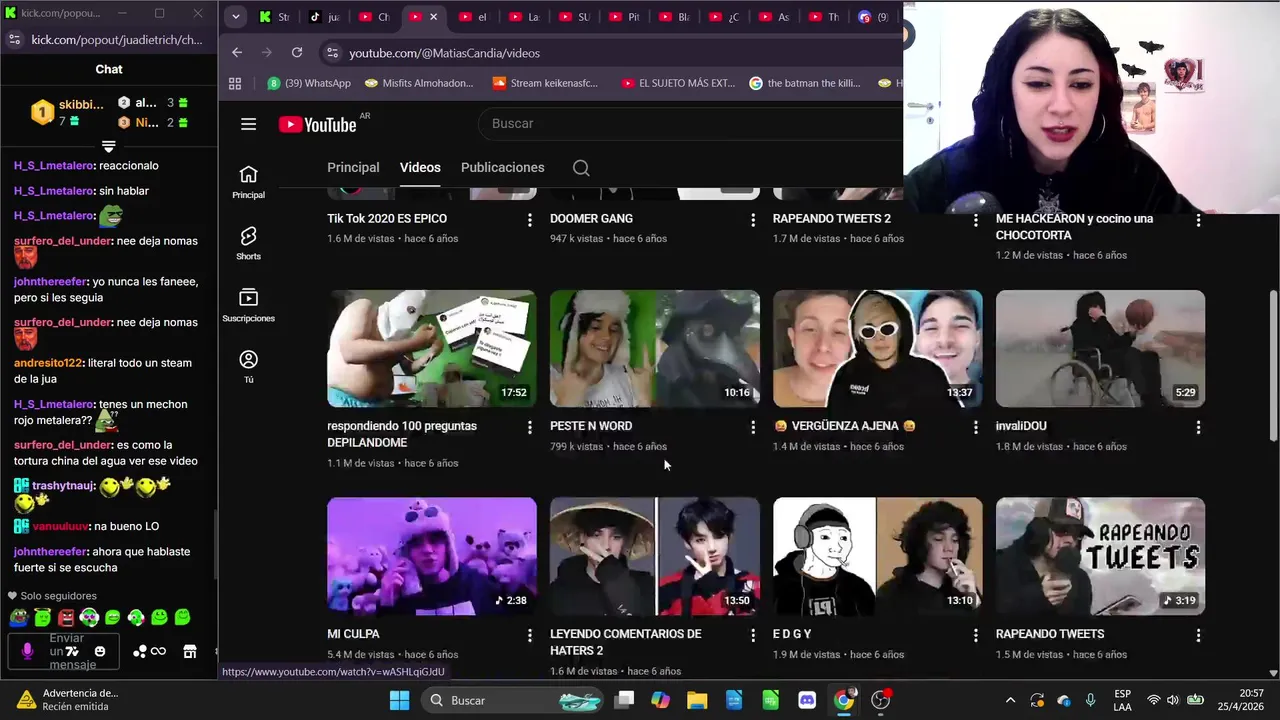Open the YouTube hamburger guide menu
The image size is (1280, 720).
click(x=248, y=124)
